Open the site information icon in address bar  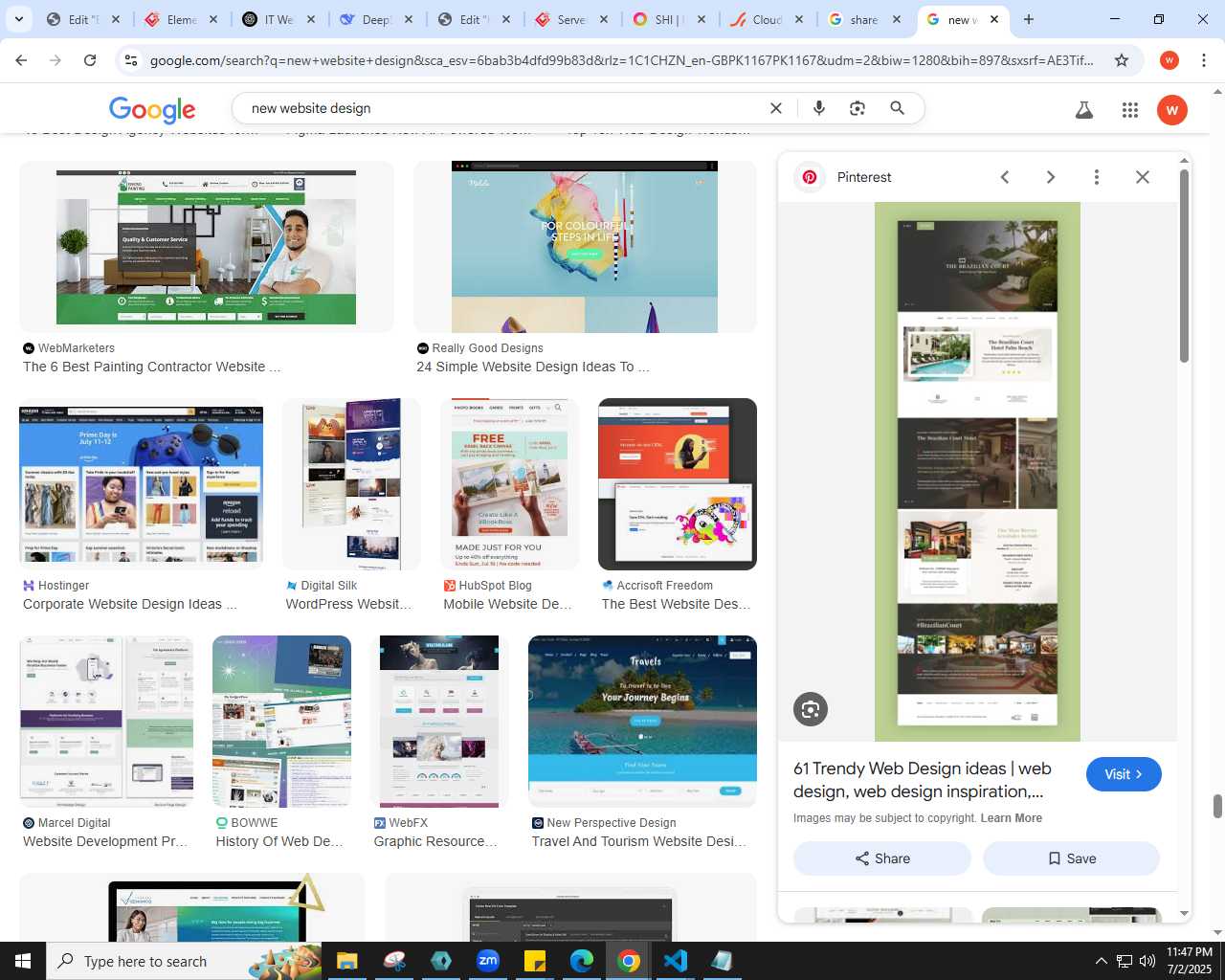[131, 60]
